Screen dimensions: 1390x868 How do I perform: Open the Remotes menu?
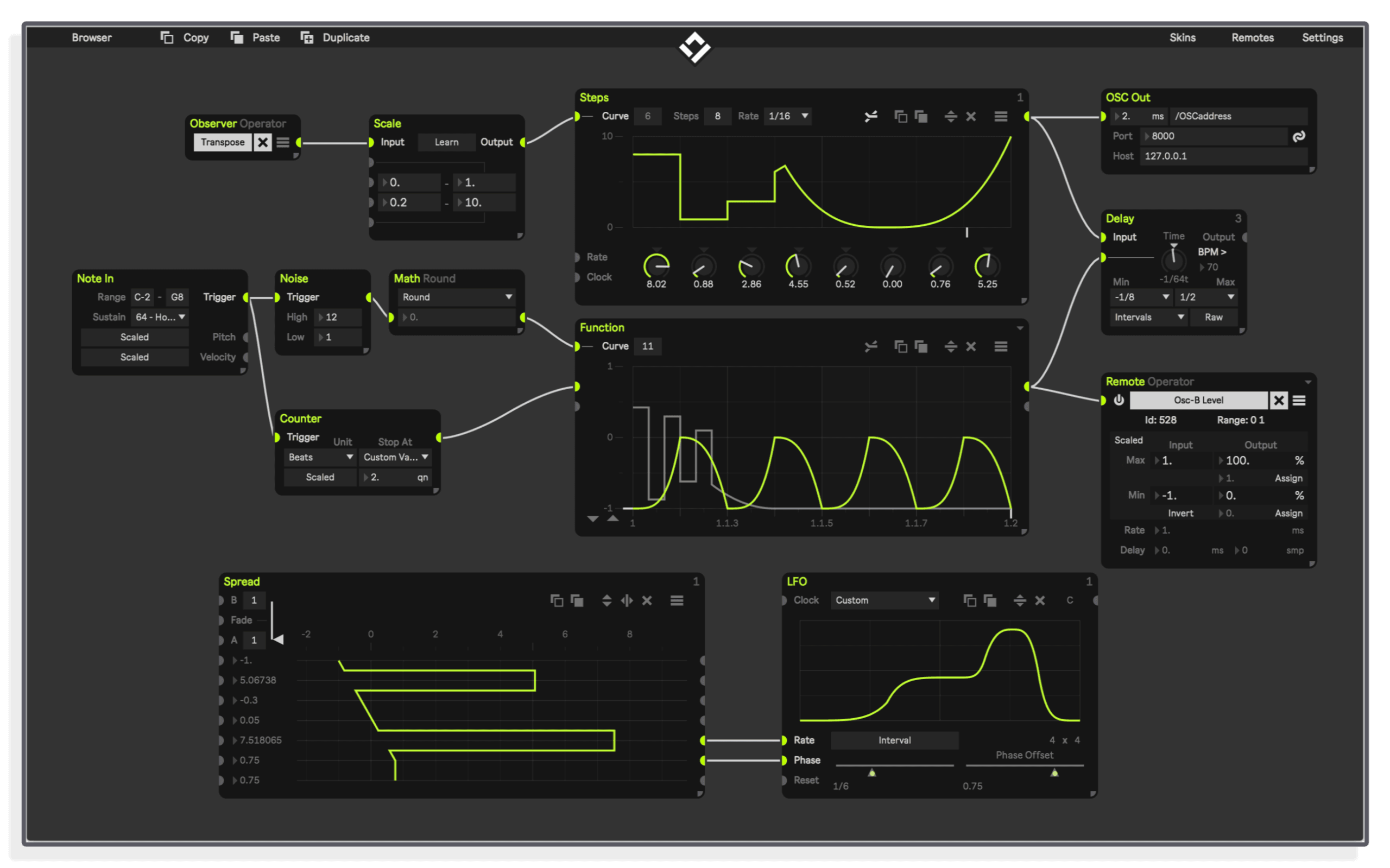[x=1252, y=37]
